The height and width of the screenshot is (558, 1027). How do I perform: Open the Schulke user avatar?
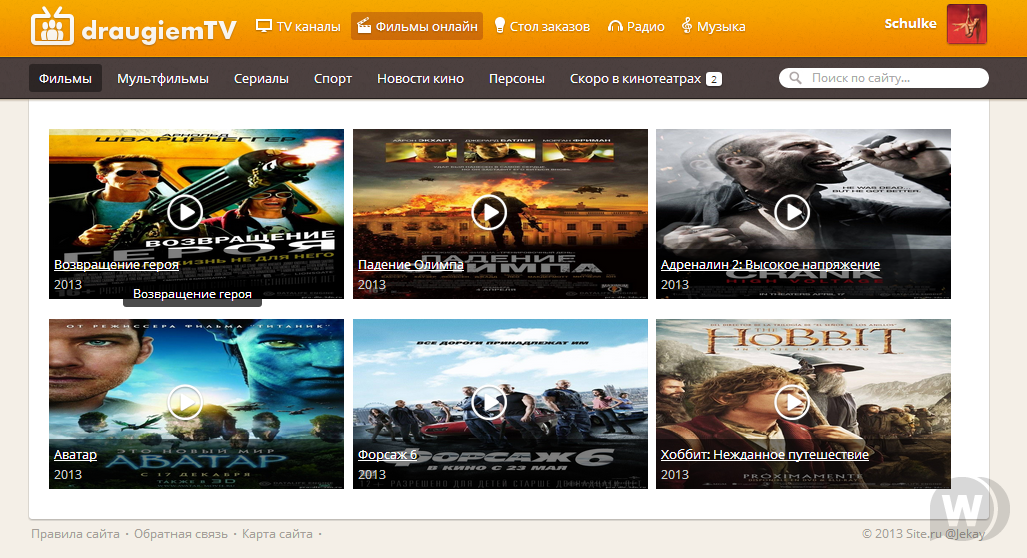[x=966, y=25]
